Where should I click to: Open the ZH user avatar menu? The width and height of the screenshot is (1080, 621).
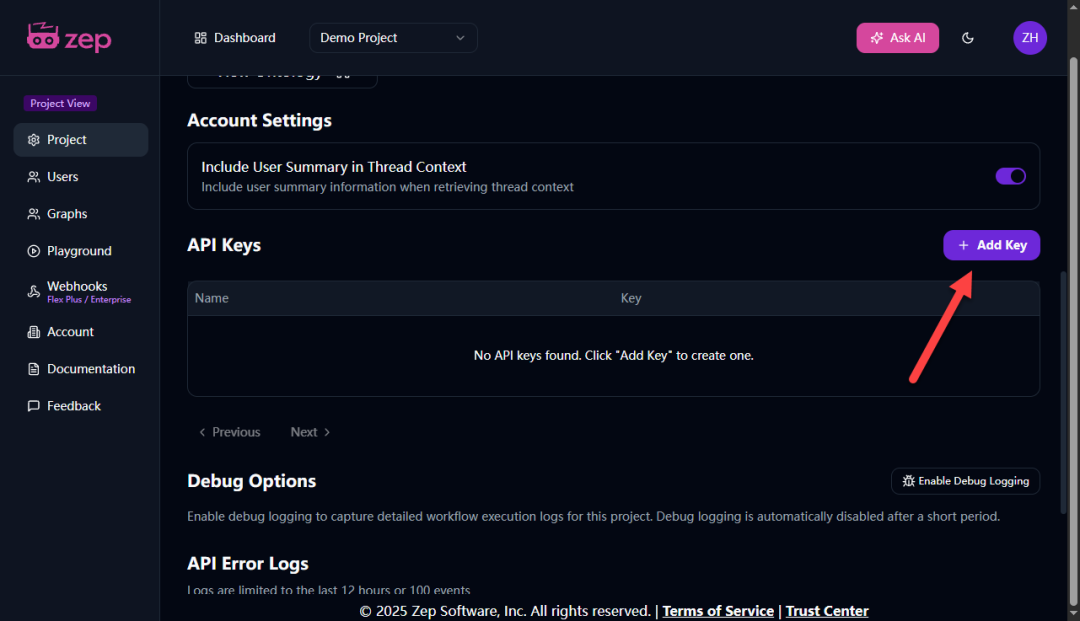pos(1029,38)
